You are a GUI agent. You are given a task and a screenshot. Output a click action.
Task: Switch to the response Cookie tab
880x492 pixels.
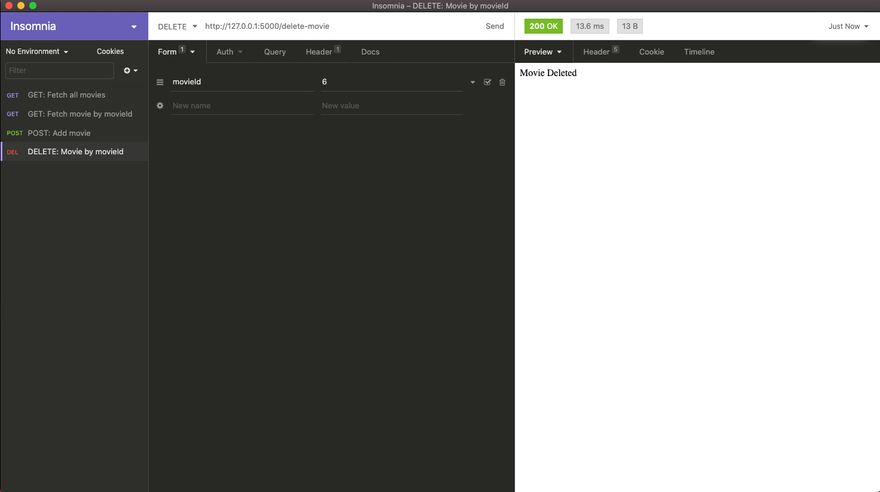(651, 52)
